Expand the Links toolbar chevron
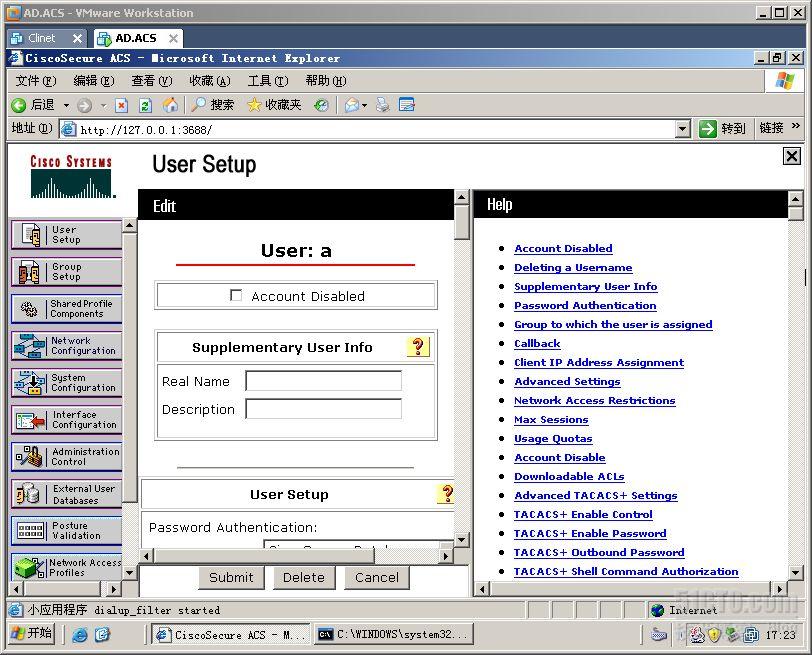 (x=795, y=126)
